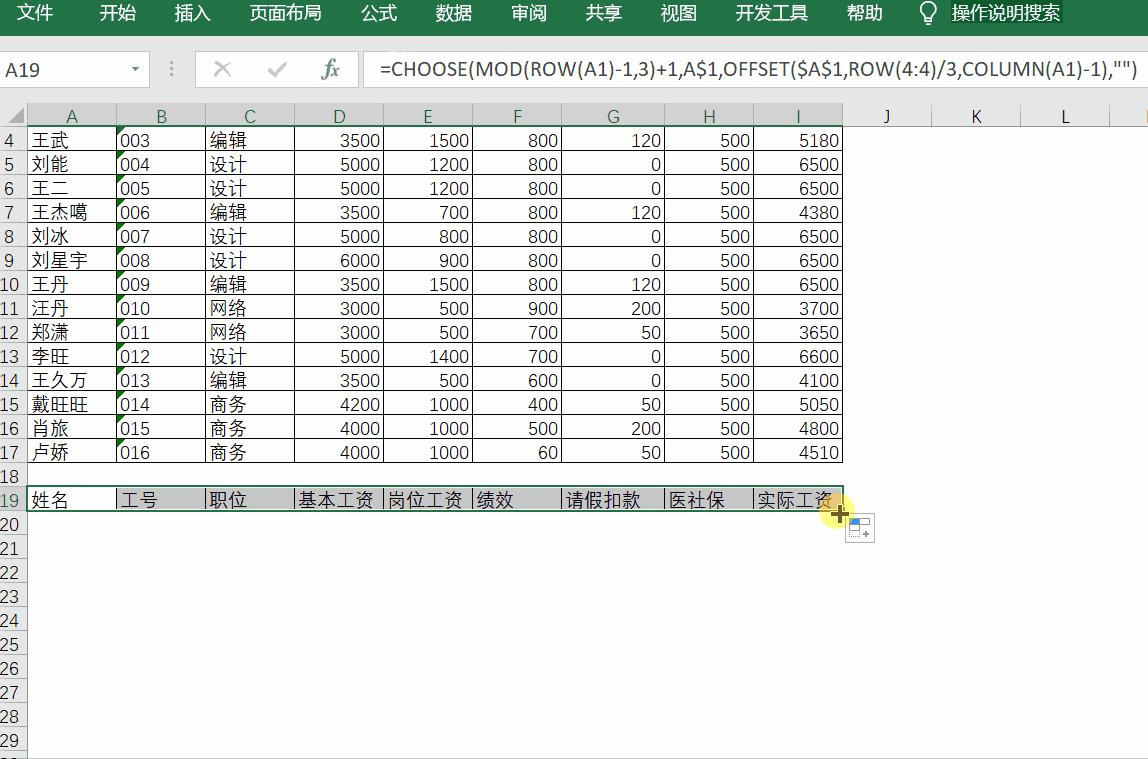Switch to the 公式 ribbon tab

378,14
